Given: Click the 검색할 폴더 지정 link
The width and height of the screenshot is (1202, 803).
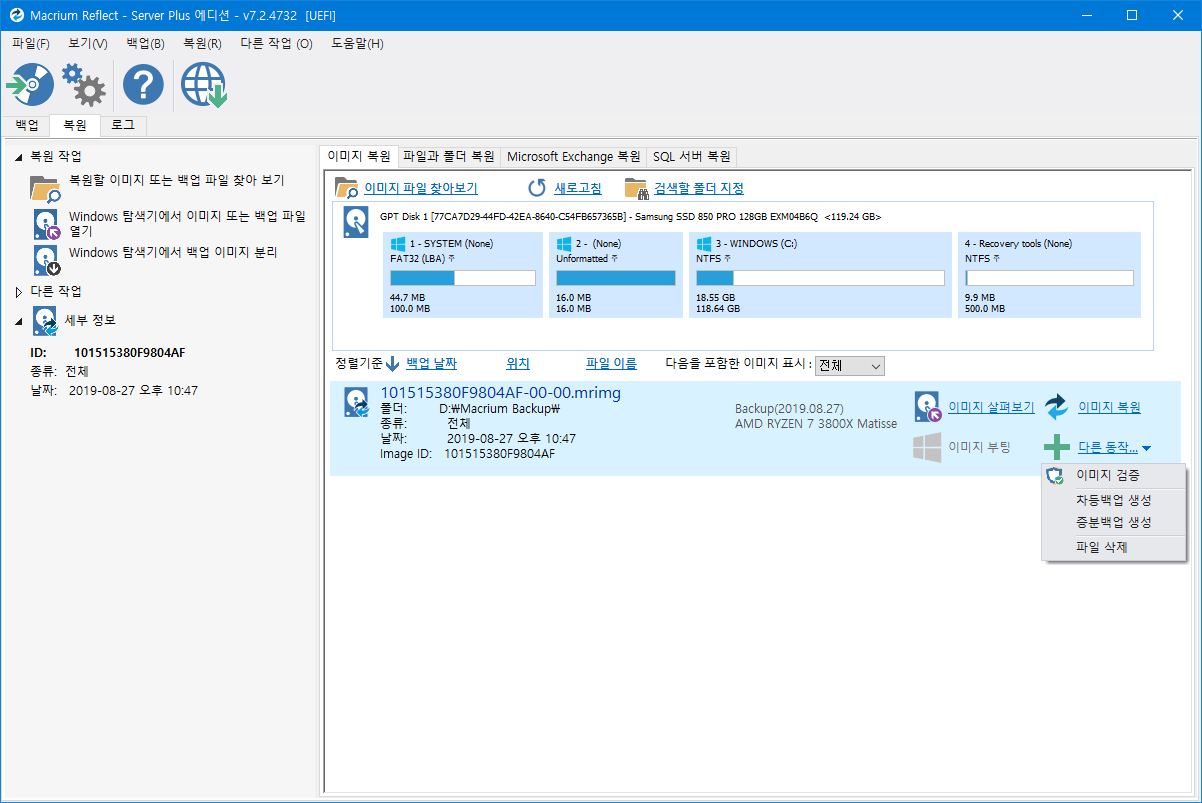Looking at the screenshot, I should [x=699, y=188].
